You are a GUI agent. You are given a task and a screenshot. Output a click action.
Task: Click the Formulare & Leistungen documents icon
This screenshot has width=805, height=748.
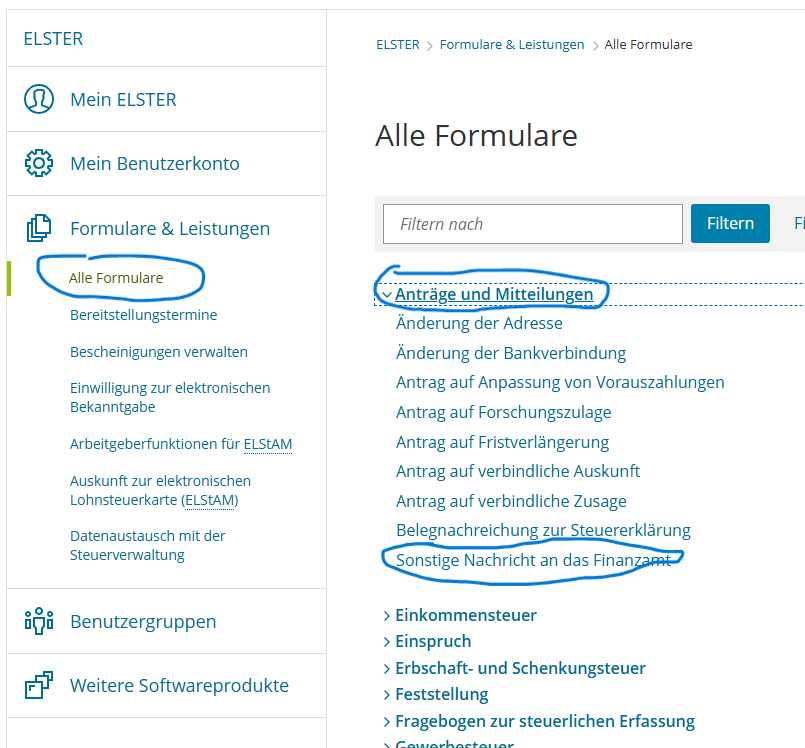(38, 228)
